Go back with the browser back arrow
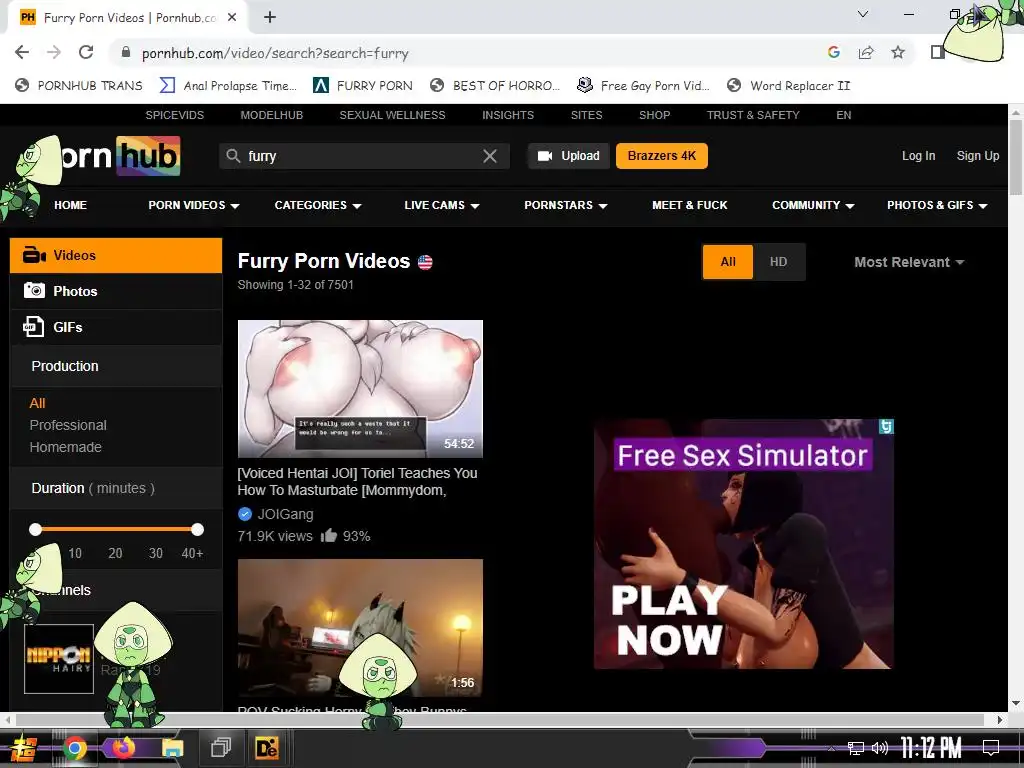The width and height of the screenshot is (1024, 768). coord(22,52)
